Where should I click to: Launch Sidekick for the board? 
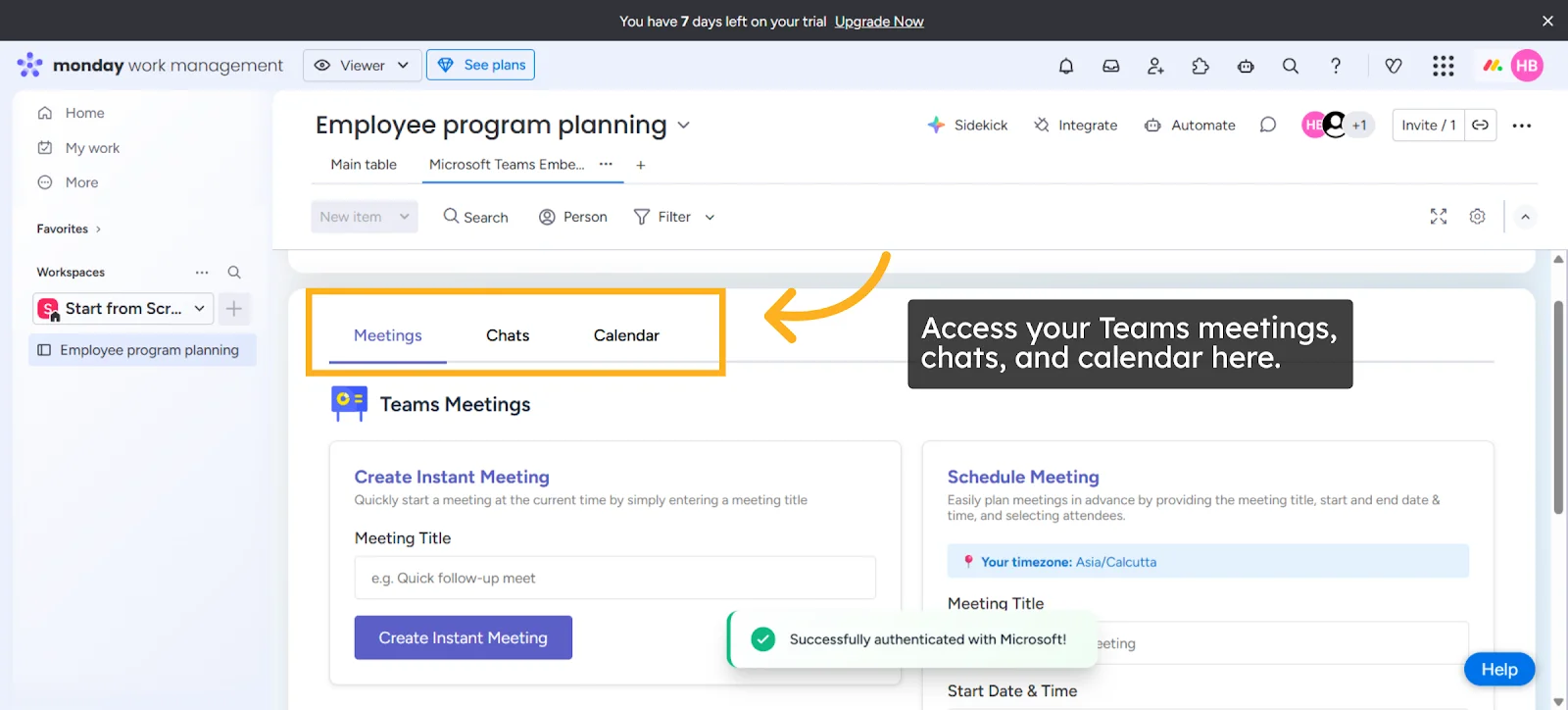[x=967, y=125]
